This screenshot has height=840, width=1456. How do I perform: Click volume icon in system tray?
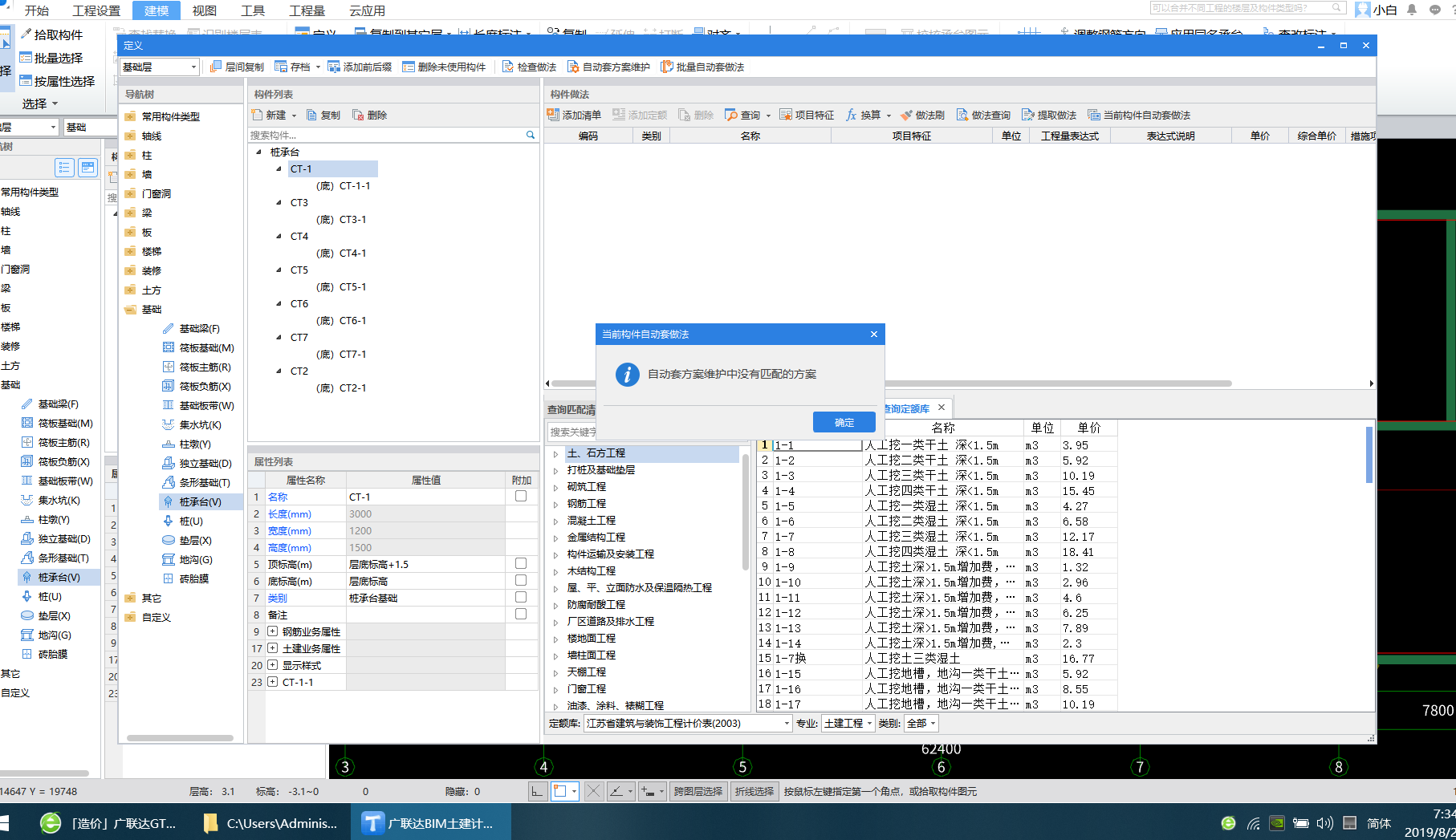click(x=1324, y=823)
